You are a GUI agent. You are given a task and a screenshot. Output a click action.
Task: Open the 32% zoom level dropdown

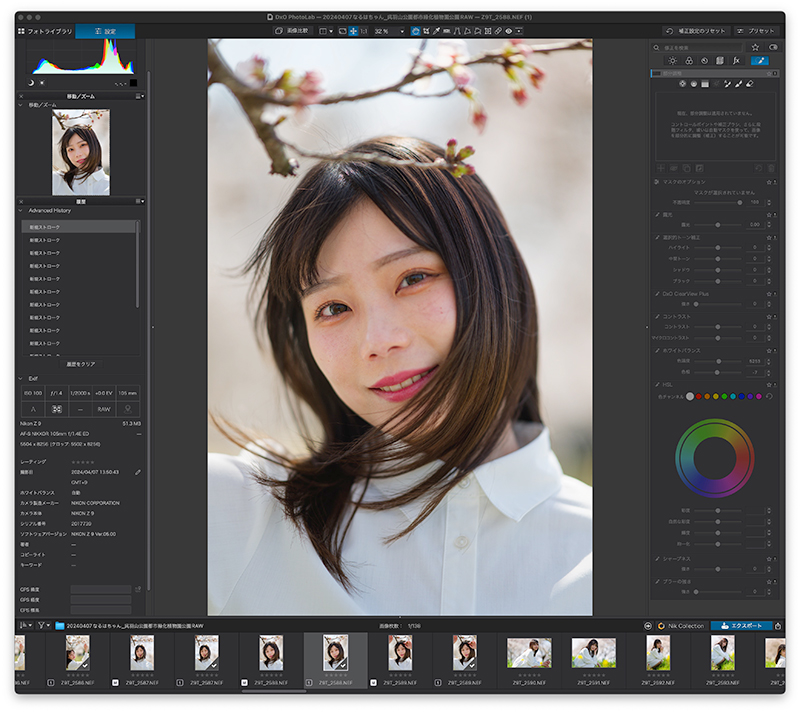389,31
